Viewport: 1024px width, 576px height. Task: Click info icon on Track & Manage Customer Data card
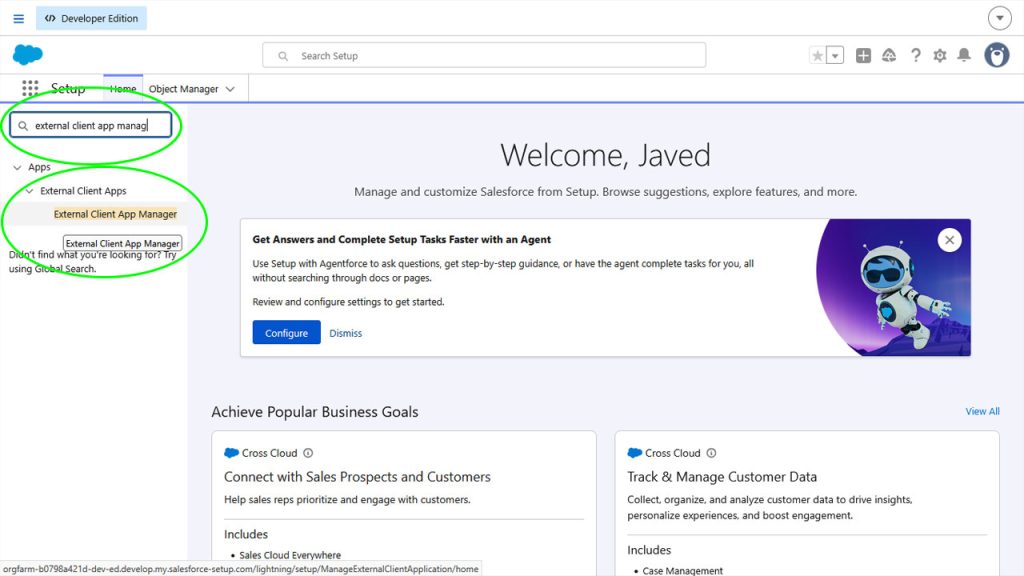(712, 453)
